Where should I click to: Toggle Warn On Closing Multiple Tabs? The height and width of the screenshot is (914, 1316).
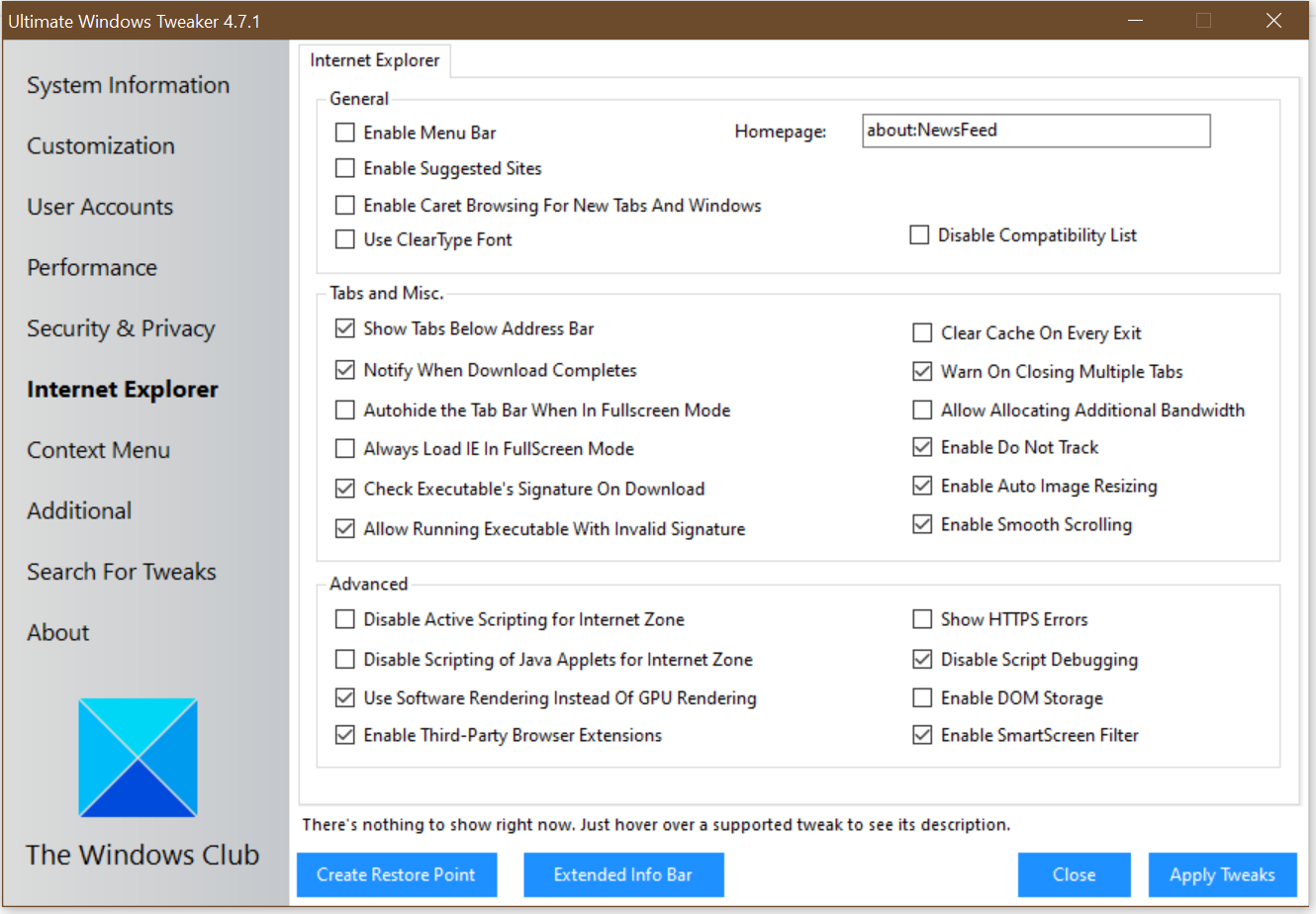pyautogui.click(x=922, y=372)
